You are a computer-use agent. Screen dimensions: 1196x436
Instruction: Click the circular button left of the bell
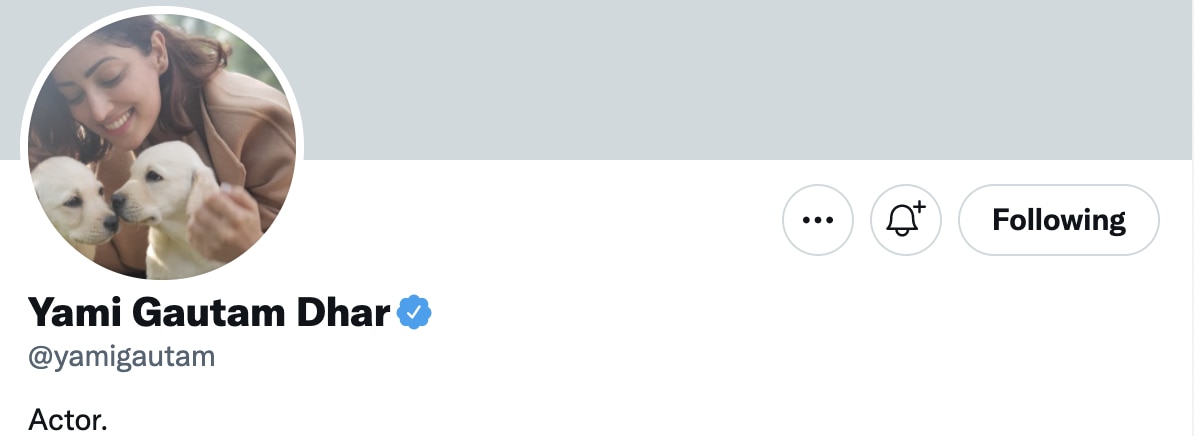click(x=818, y=220)
